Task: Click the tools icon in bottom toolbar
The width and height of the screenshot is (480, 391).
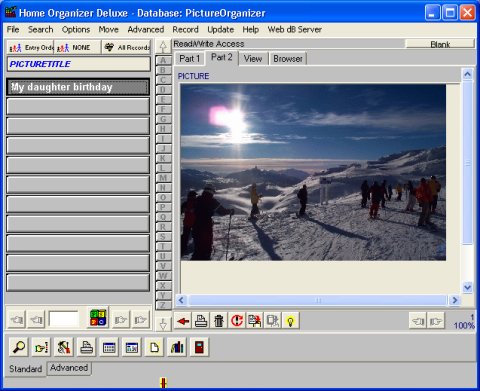Action: click(64, 347)
